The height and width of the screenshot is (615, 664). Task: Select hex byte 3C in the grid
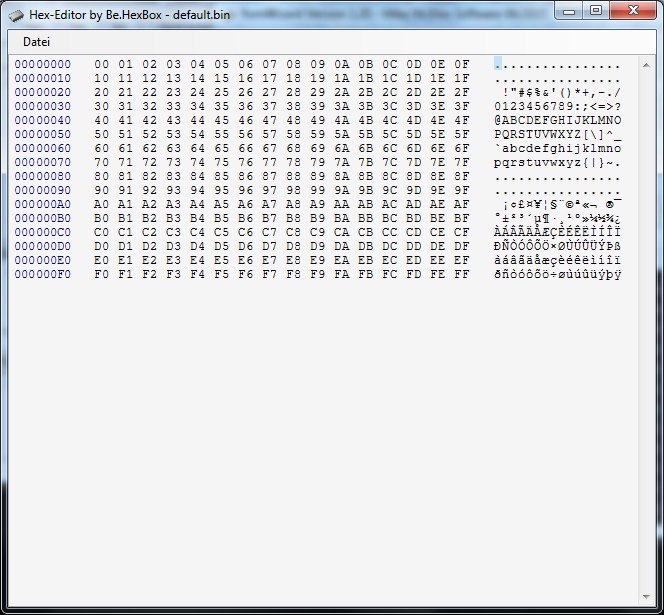(x=389, y=106)
